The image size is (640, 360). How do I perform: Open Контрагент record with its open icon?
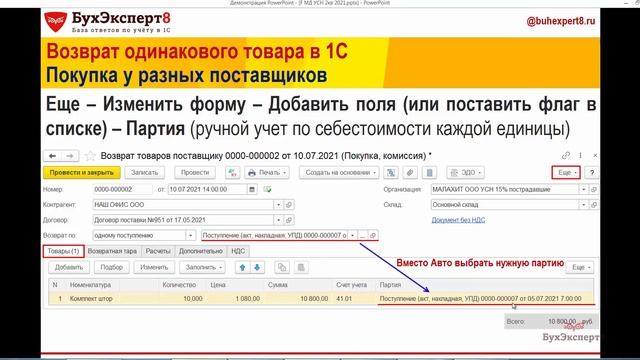pyautogui.click(x=289, y=204)
